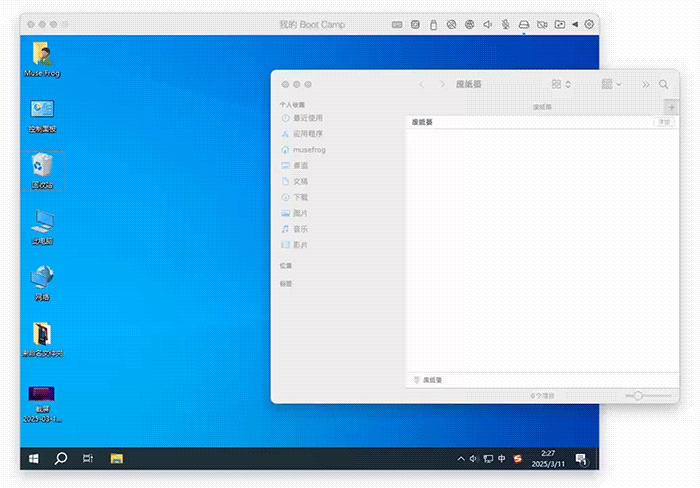The height and width of the screenshot is (488, 700).
Task: Open the view mode stepper arrows in Finder
Action: pyautogui.click(x=568, y=84)
